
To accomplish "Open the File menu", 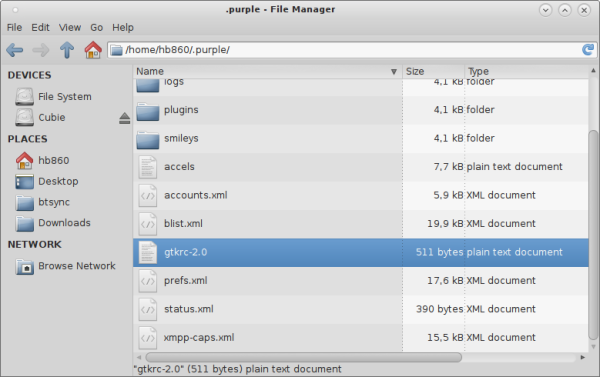I will point(14,28).
